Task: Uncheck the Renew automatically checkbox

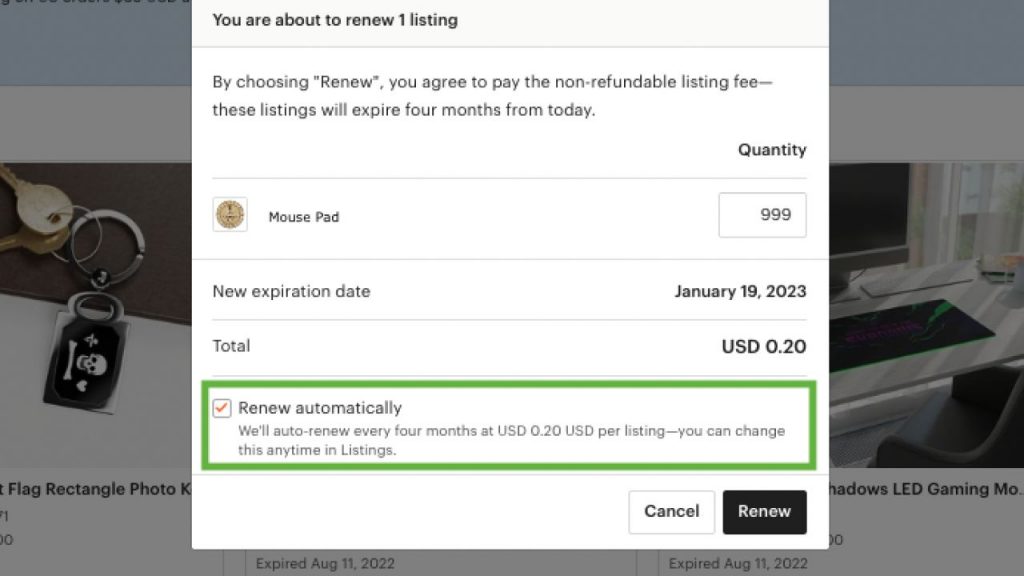Action: (x=222, y=408)
